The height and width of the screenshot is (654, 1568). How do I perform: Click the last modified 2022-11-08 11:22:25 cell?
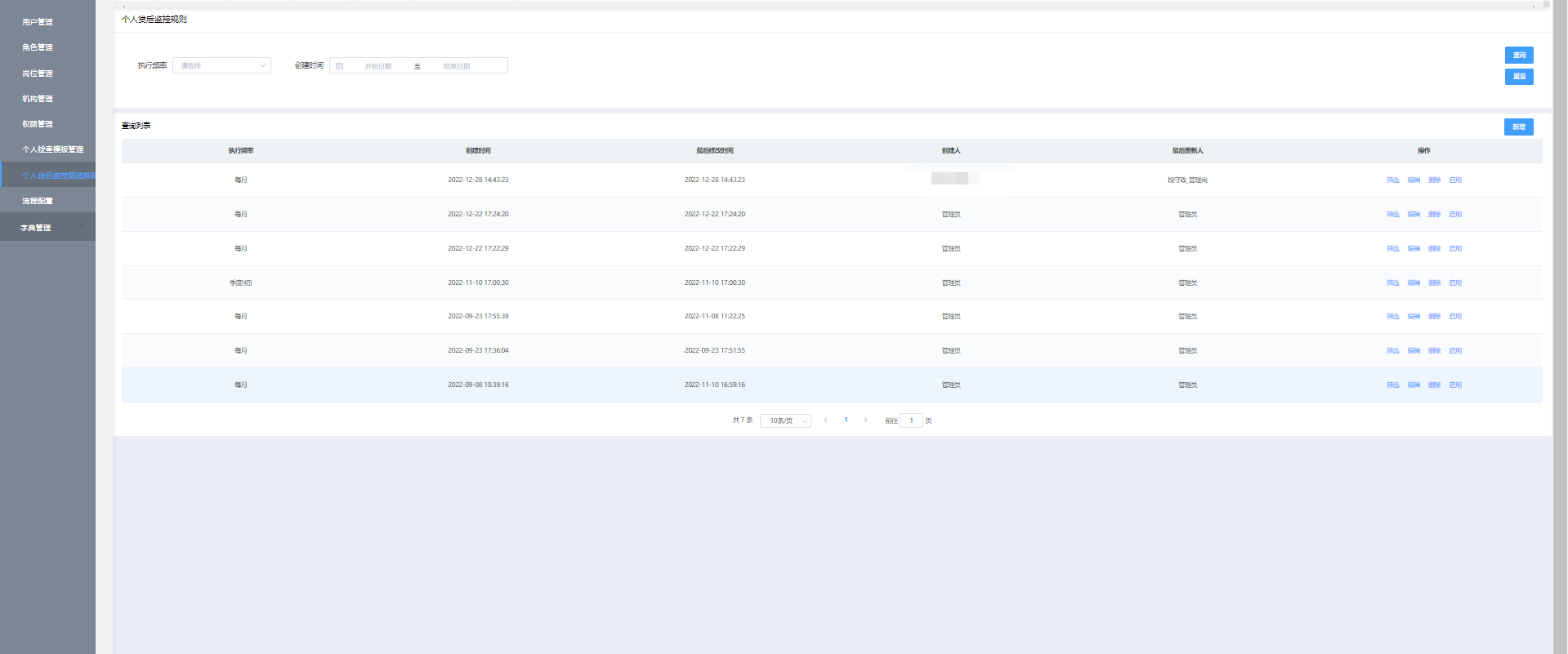[715, 317]
